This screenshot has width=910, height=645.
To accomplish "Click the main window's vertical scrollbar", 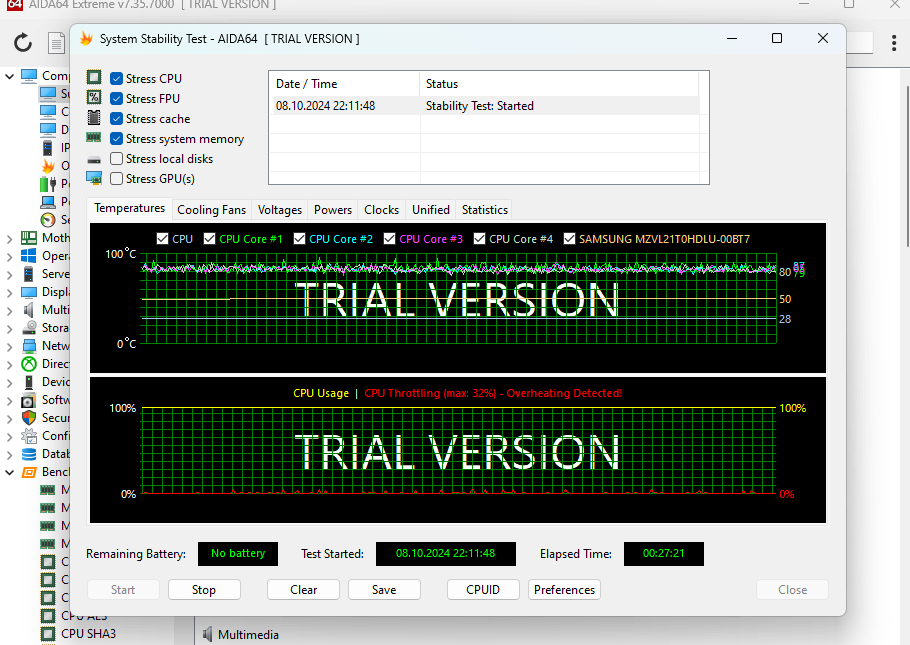I will click(907, 167).
